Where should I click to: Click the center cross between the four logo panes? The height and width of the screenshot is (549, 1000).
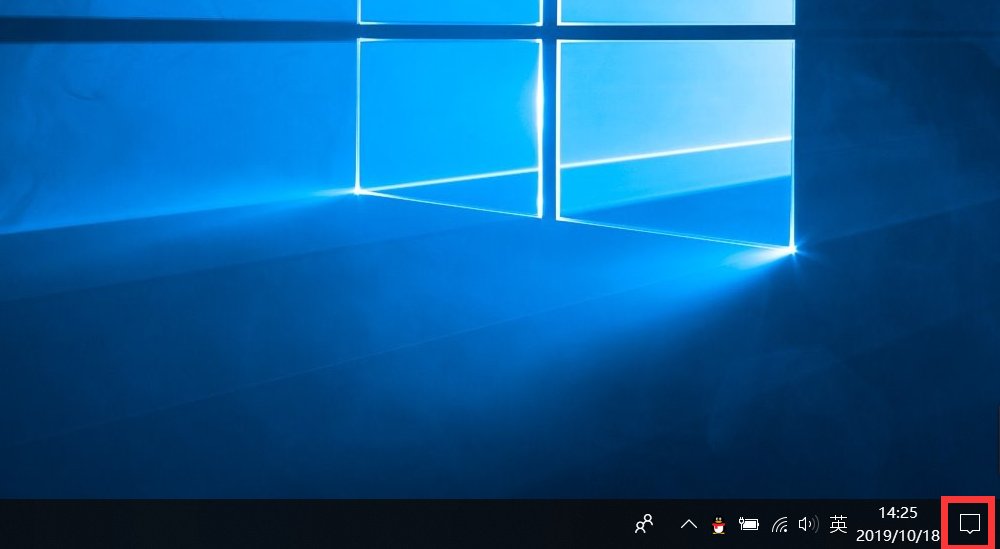point(549,32)
